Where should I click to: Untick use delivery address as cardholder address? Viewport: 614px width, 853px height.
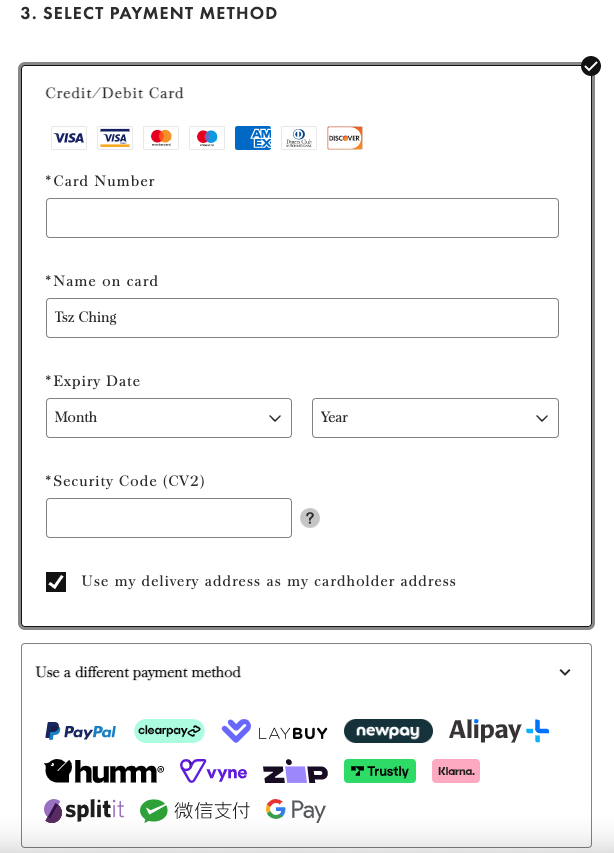pyautogui.click(x=56, y=582)
